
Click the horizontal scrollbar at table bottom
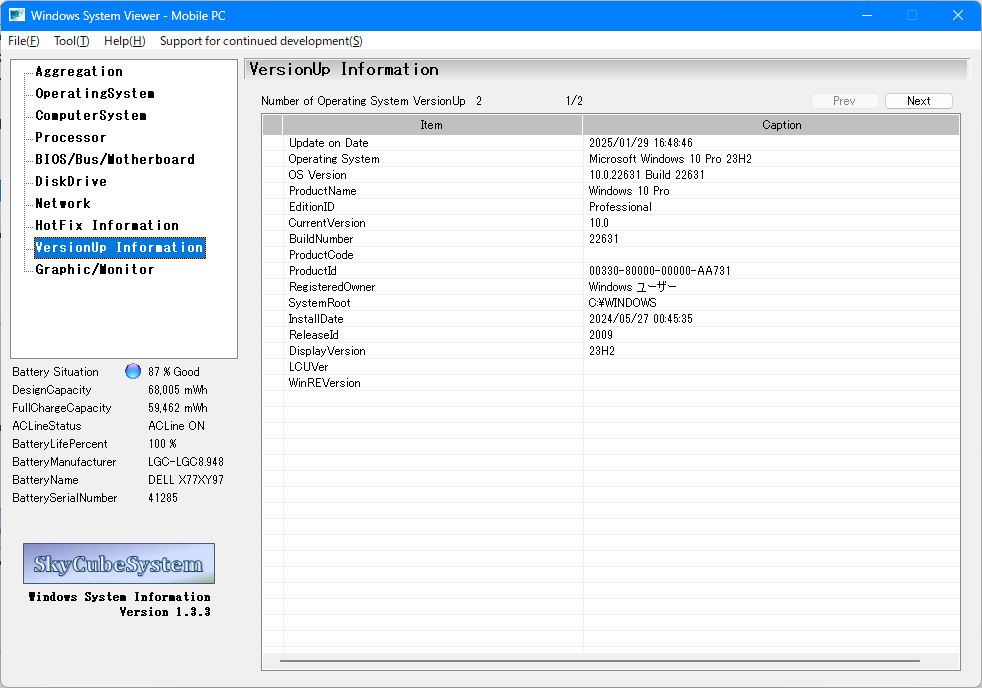coord(600,661)
